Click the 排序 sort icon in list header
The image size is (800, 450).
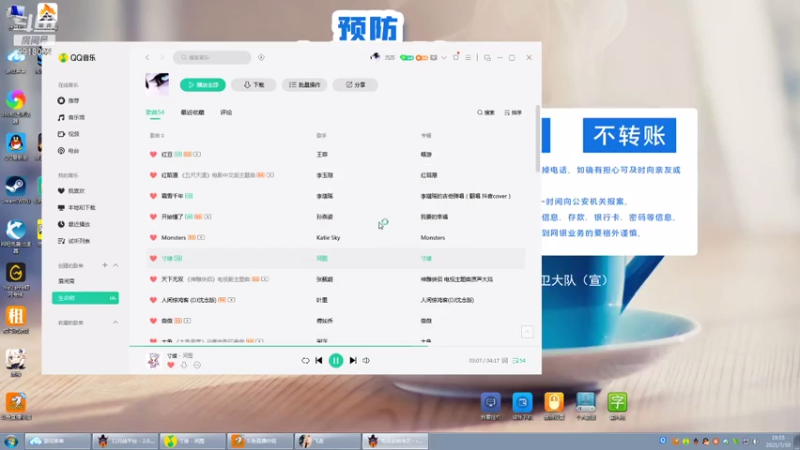tap(513, 113)
